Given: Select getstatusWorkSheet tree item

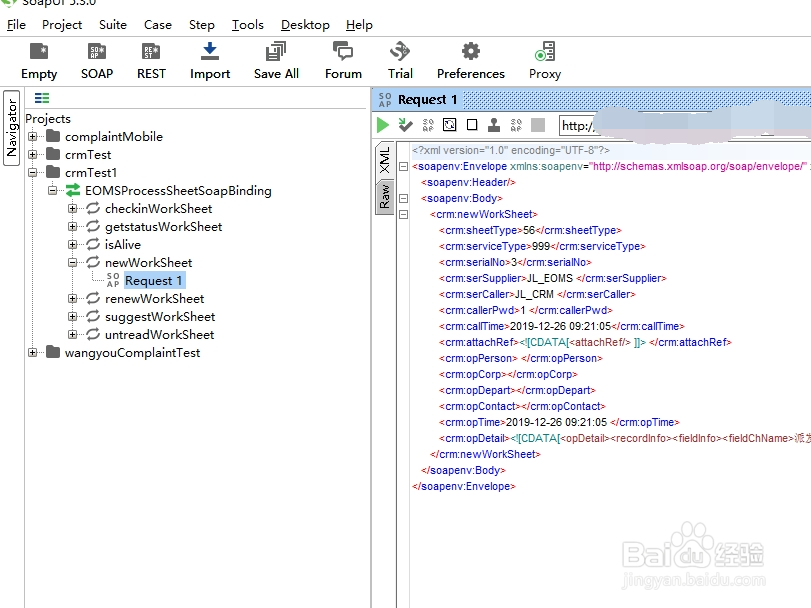Looking at the screenshot, I should (163, 226).
